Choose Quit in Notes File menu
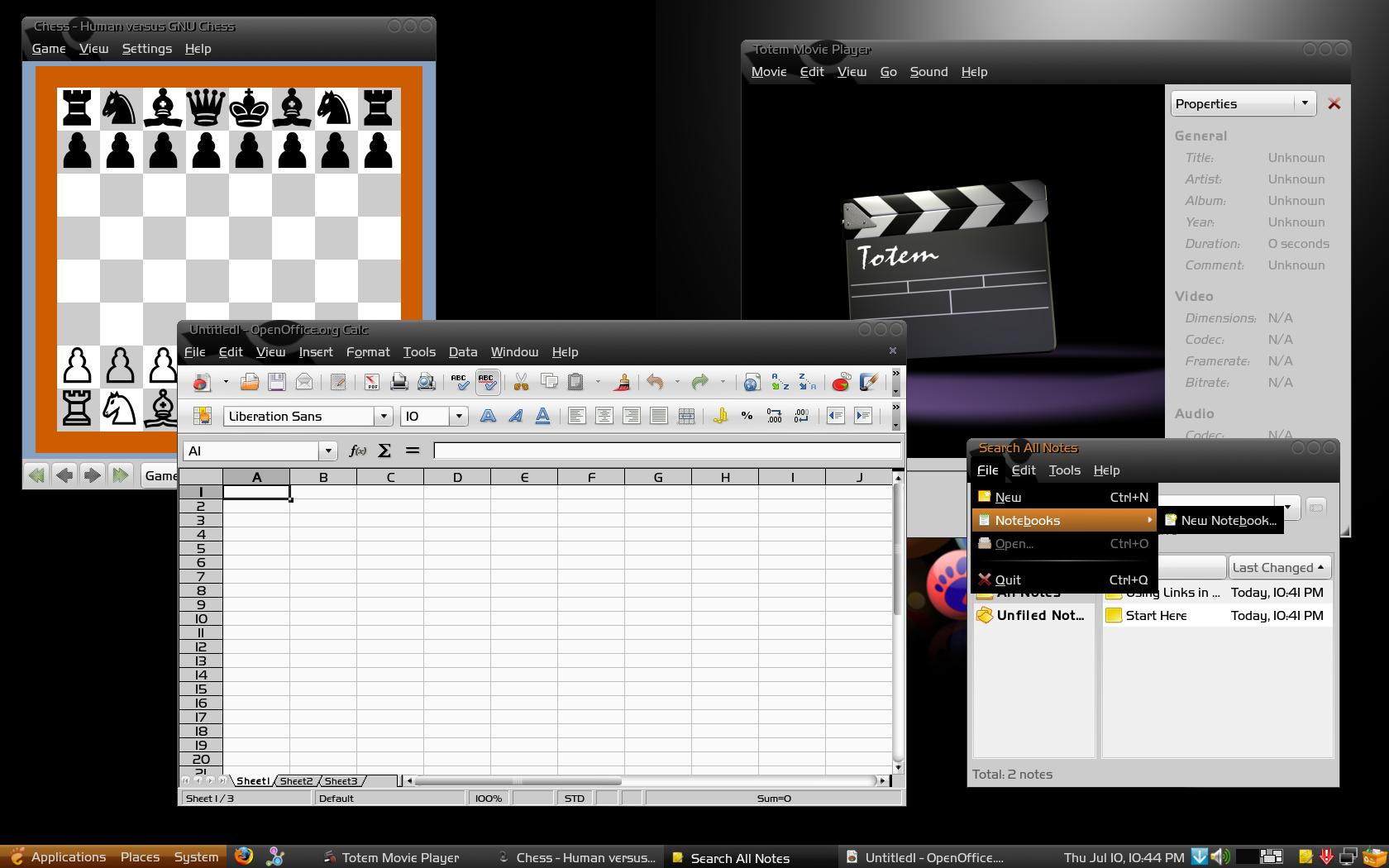The width and height of the screenshot is (1389, 868). [1063, 579]
